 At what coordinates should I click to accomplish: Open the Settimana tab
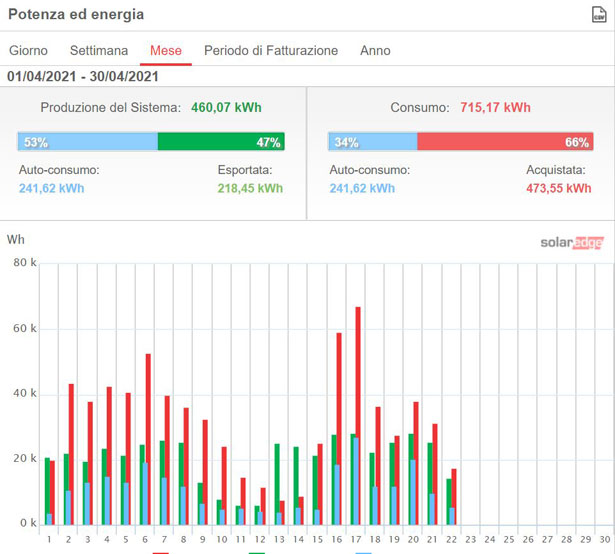98,50
